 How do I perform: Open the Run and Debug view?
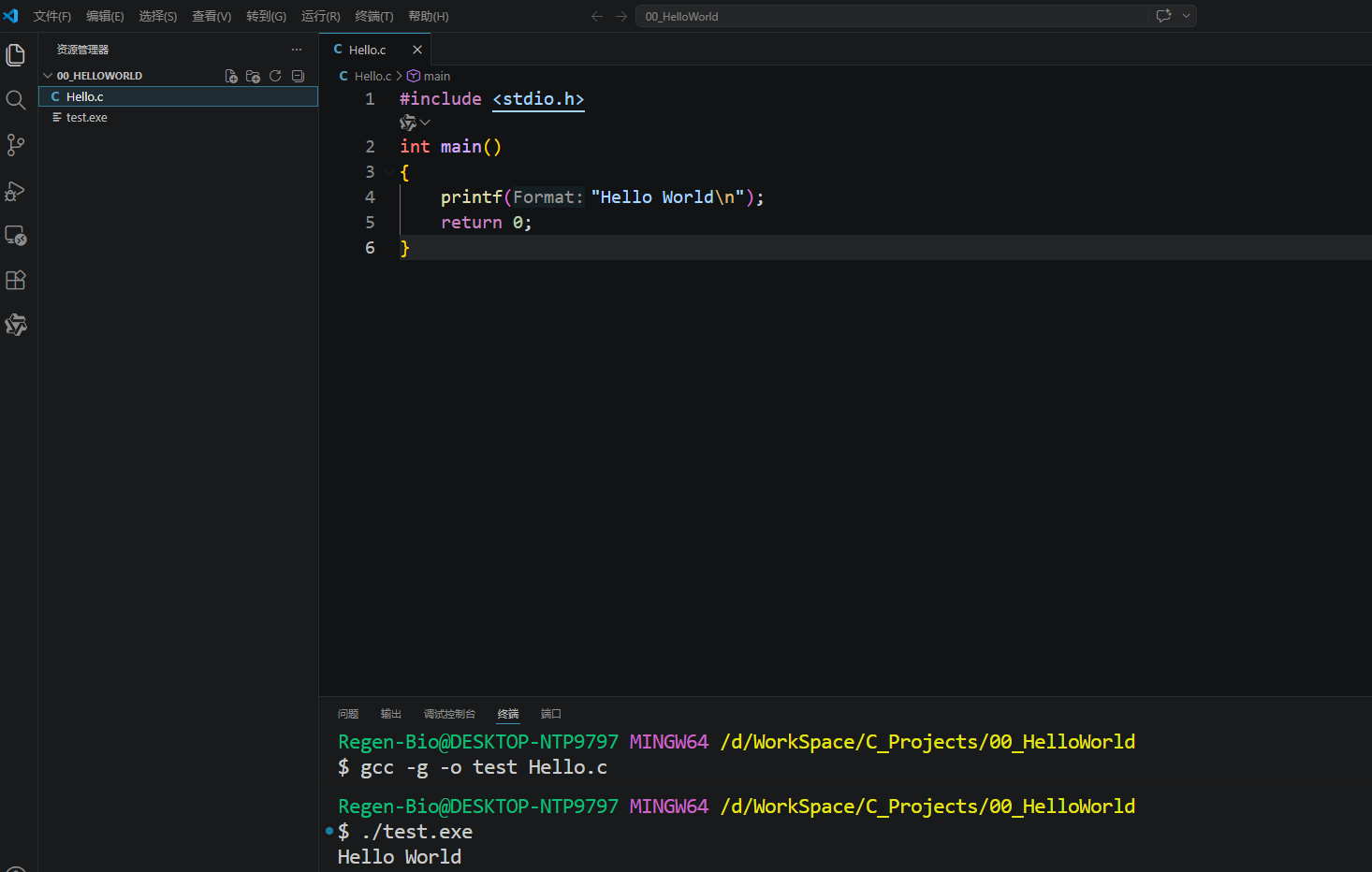pyautogui.click(x=16, y=191)
